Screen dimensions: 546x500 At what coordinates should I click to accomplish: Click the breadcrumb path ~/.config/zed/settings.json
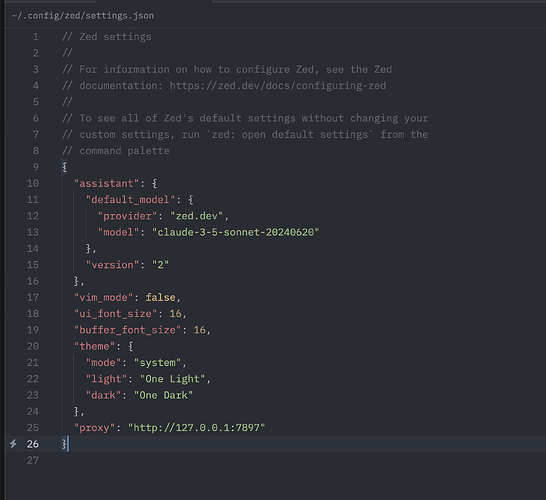point(83,16)
